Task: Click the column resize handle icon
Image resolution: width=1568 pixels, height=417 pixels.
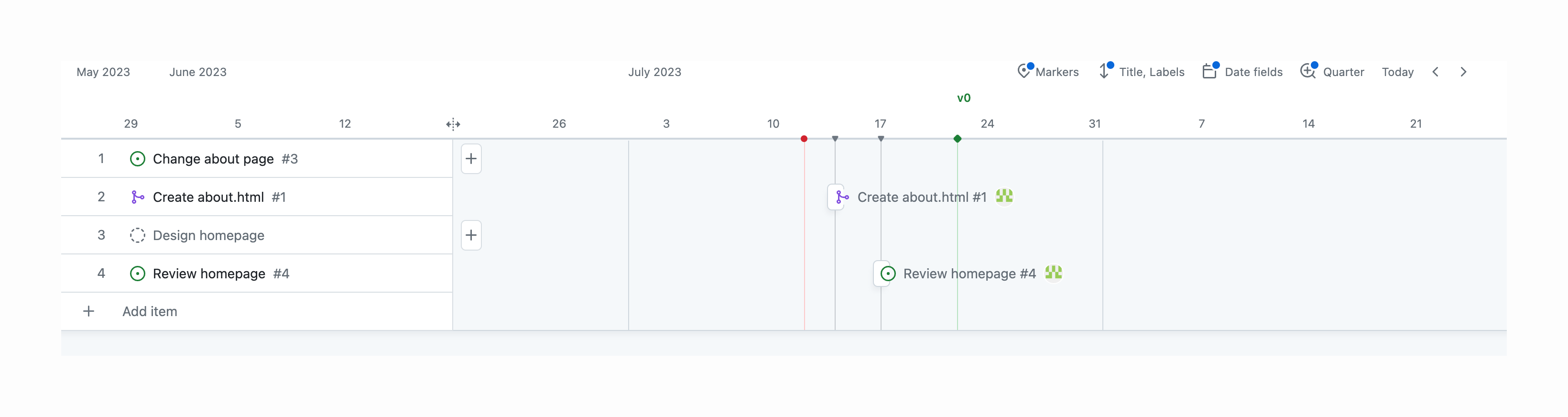Action: click(453, 124)
